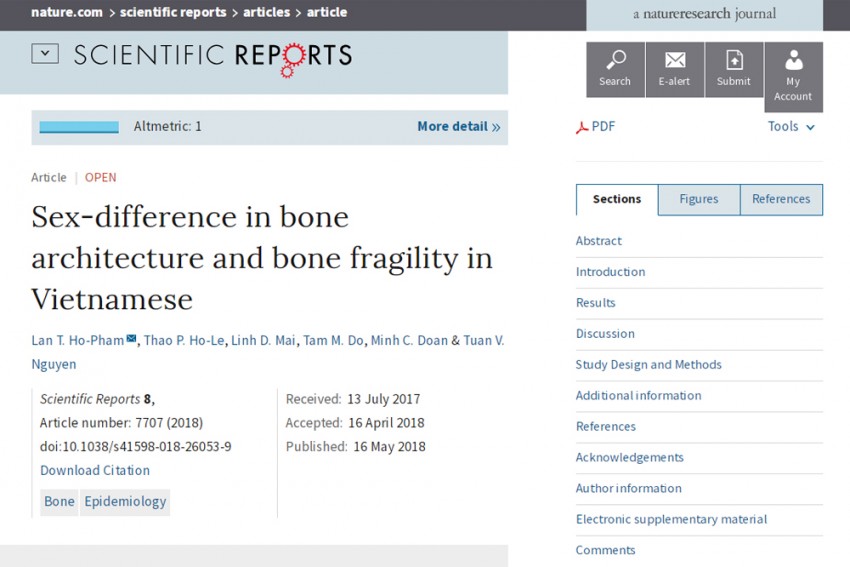Expand the journal menu dropdown box
The height and width of the screenshot is (567, 850).
click(x=45, y=54)
